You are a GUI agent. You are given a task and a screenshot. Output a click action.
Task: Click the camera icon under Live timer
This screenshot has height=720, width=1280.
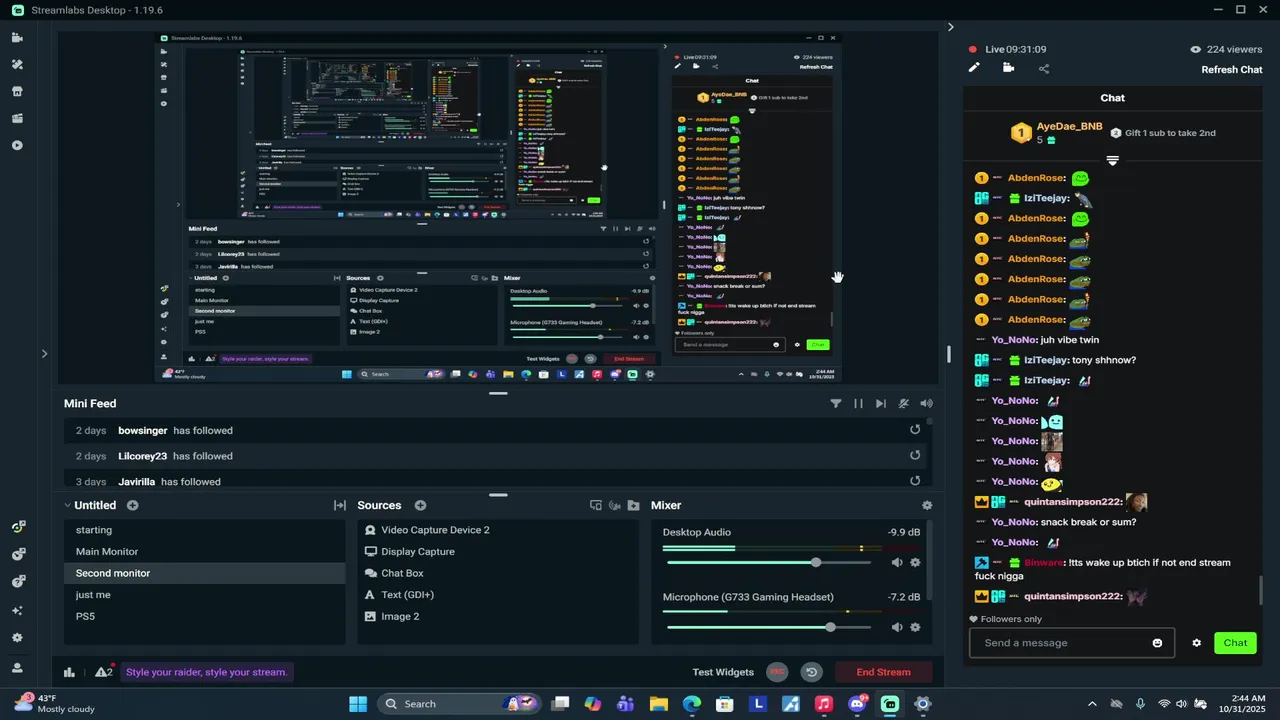(x=1008, y=68)
